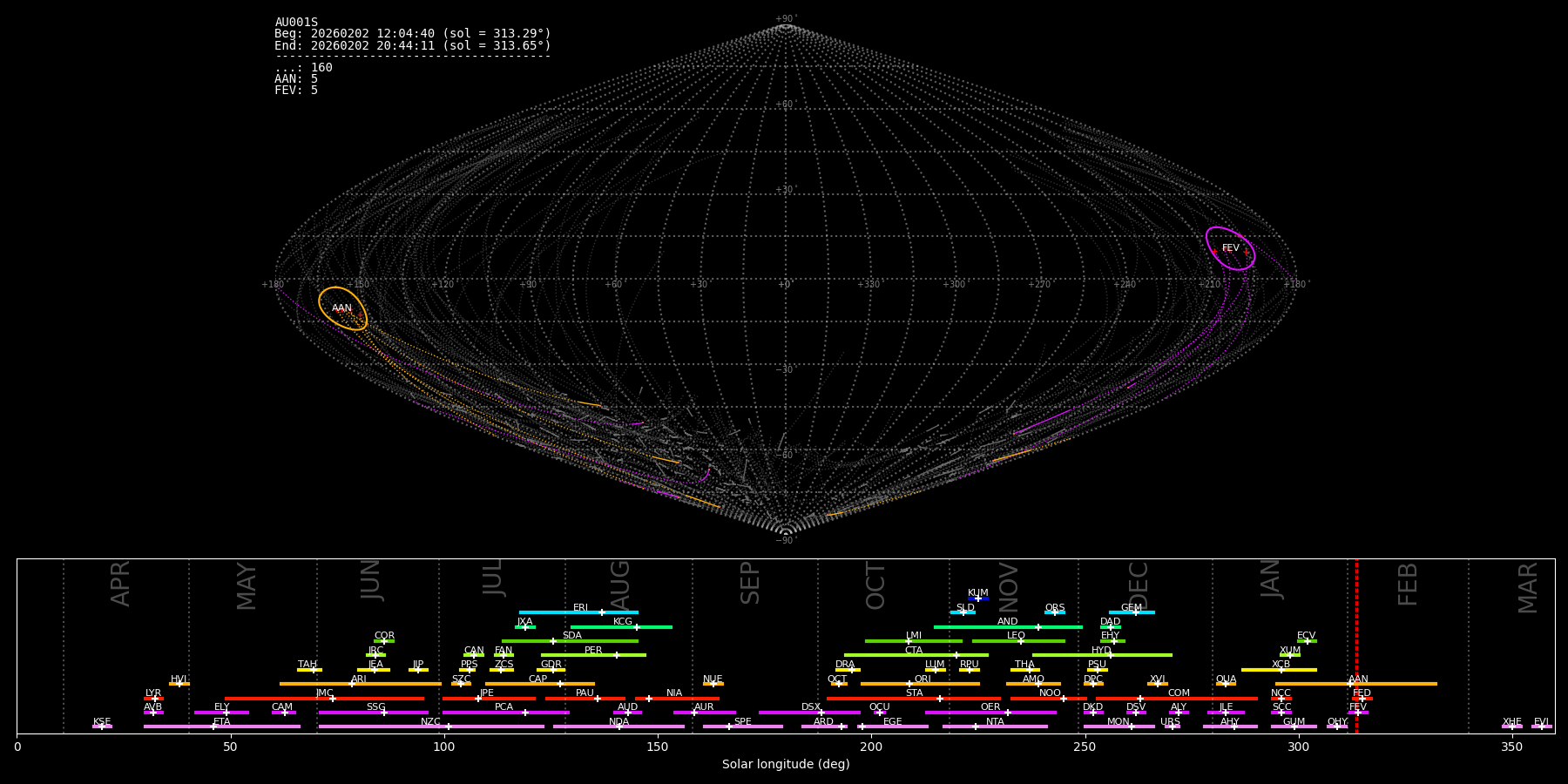Click the pink NZC activity bar

[x=431, y=727]
